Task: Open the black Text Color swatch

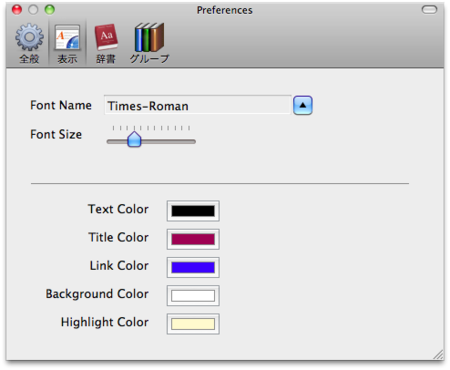Action: tap(193, 211)
